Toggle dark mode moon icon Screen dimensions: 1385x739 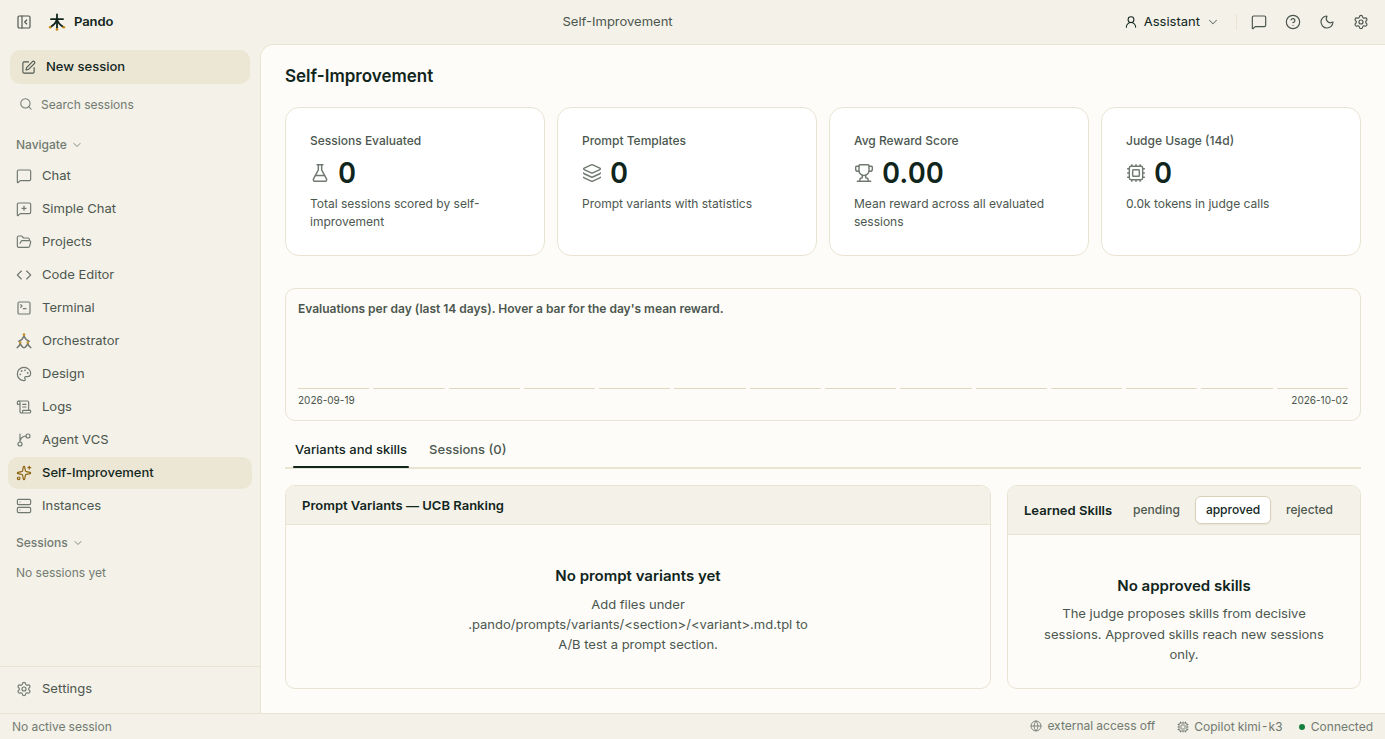tap(1327, 22)
